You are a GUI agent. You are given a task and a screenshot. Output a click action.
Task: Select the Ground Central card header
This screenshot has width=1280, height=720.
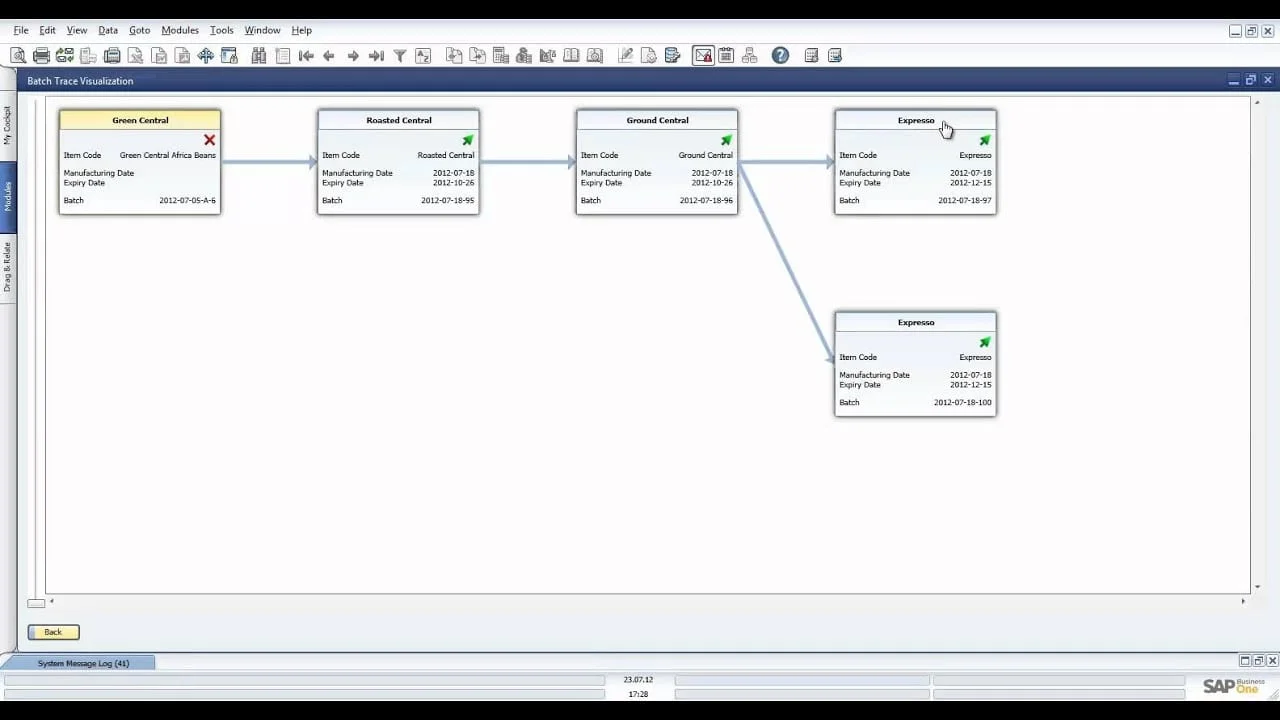coord(657,120)
